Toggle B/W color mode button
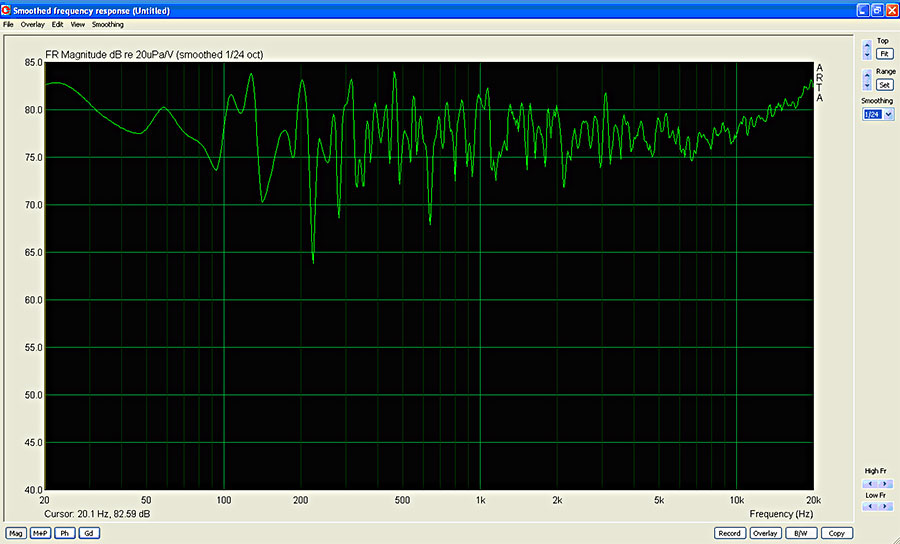Image resolution: width=900 pixels, height=544 pixels. pos(801,533)
